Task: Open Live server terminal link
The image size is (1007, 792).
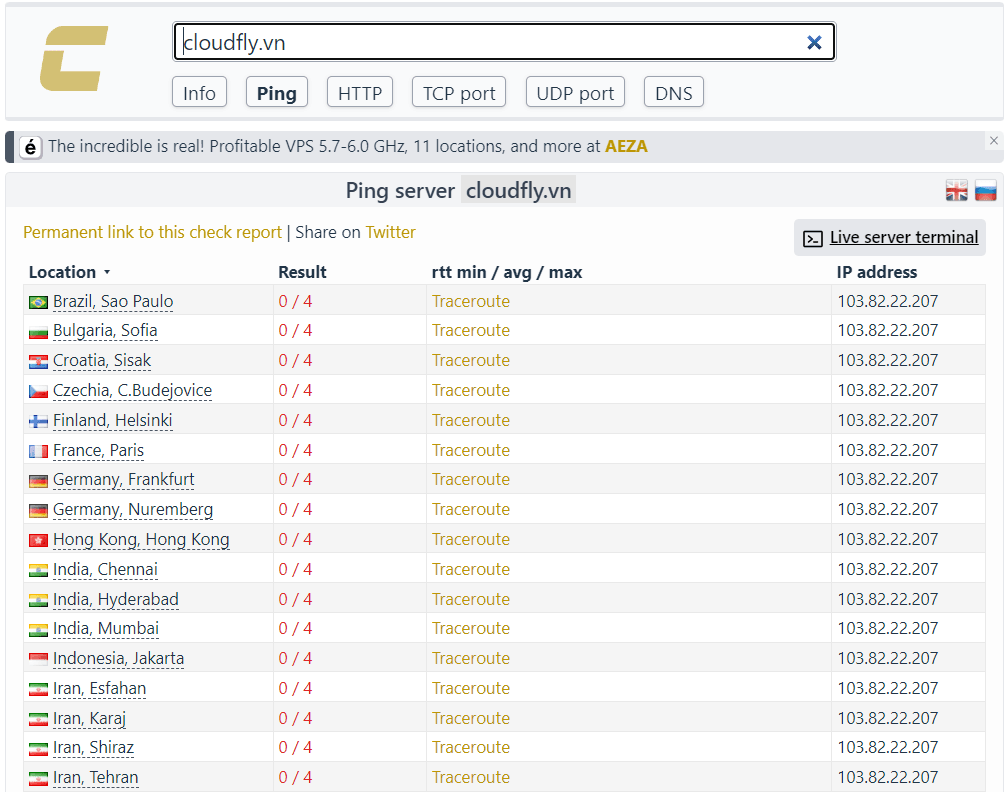Action: point(904,237)
